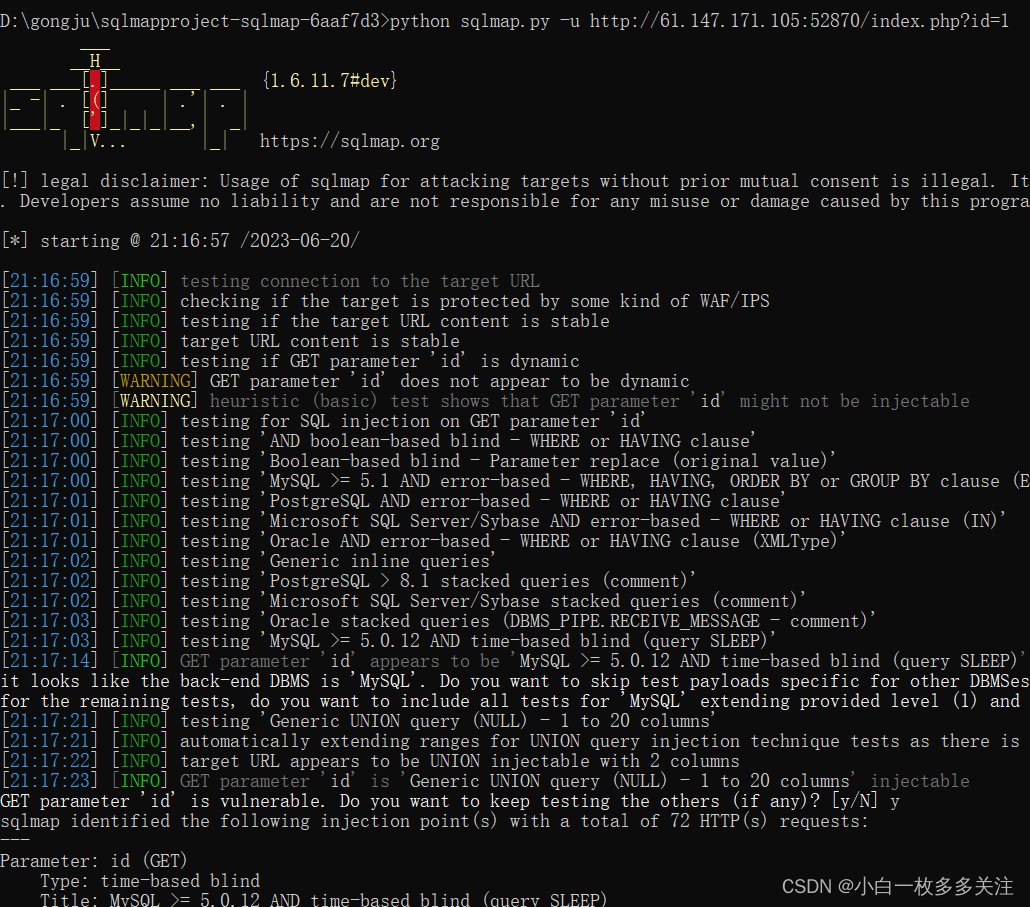Image resolution: width=1030 pixels, height=907 pixels.
Task: Select the 'Generic inline queries' line
Action: [x=248, y=561]
